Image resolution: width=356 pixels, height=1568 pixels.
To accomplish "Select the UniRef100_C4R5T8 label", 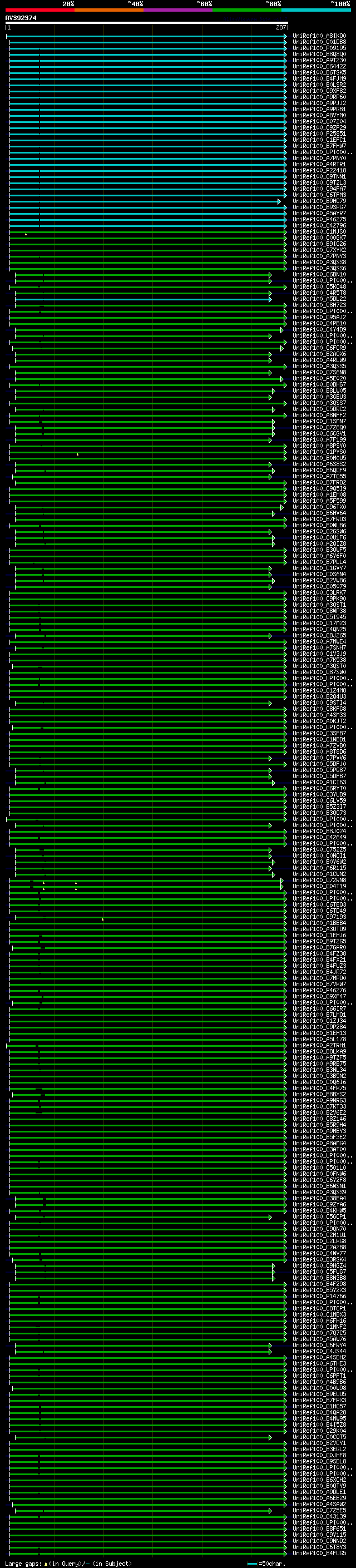I will click(x=319, y=293).
